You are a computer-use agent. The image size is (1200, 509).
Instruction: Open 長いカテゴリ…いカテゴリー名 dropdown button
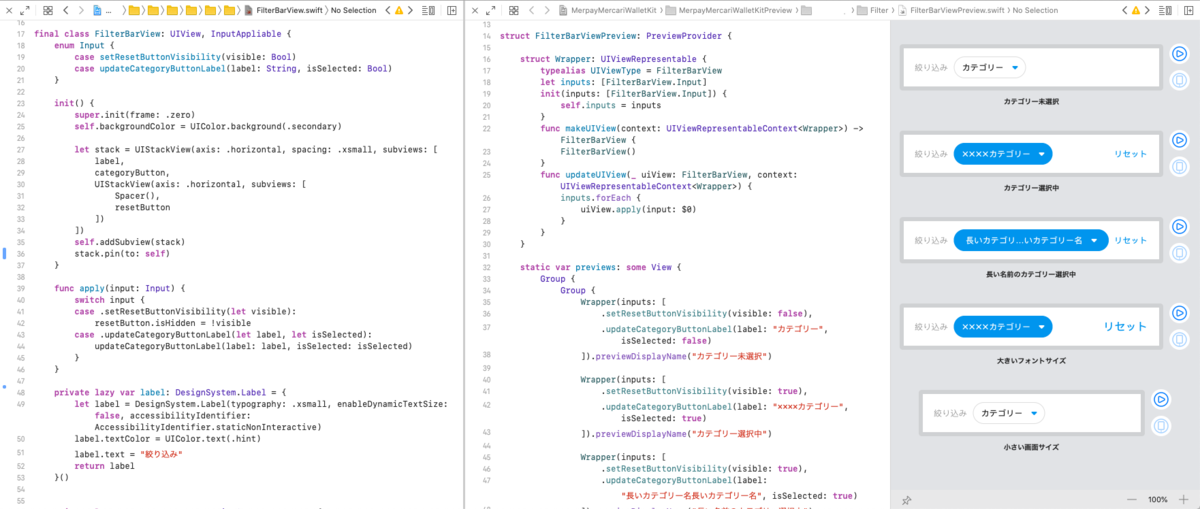[x=1031, y=240]
